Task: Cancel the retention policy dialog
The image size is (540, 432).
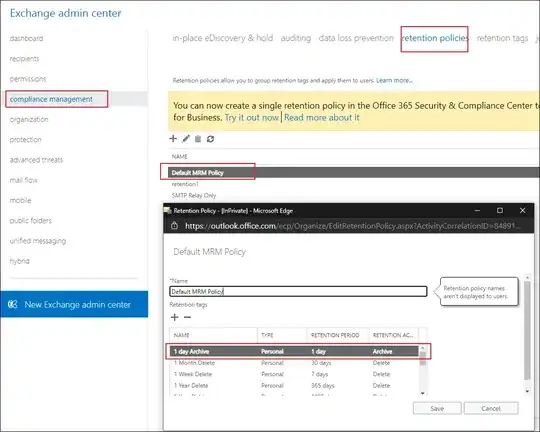Action: pyautogui.click(x=491, y=409)
